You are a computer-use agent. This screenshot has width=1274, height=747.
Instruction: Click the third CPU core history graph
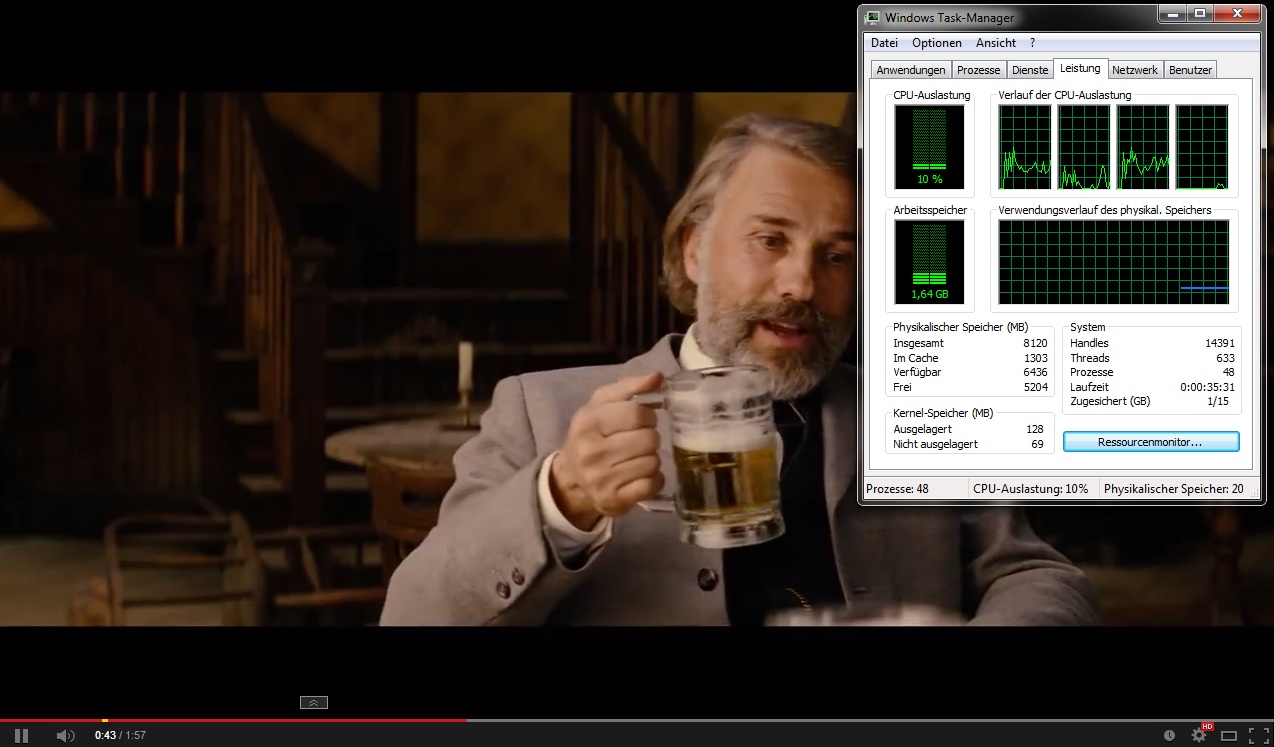[1143, 147]
